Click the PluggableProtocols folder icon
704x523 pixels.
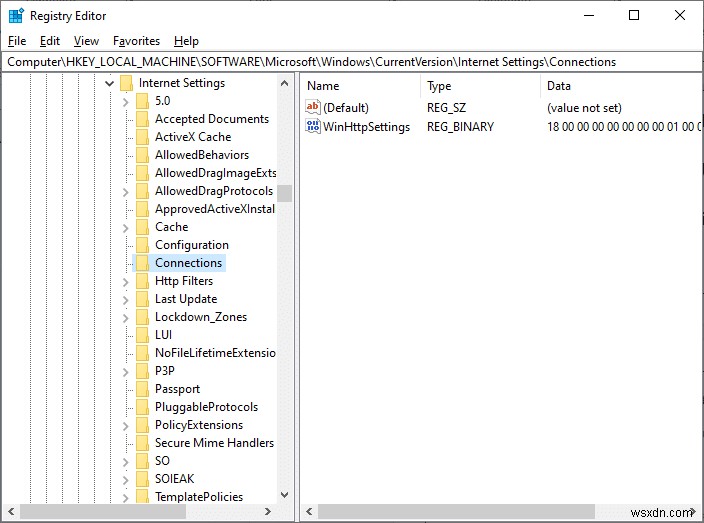143,407
